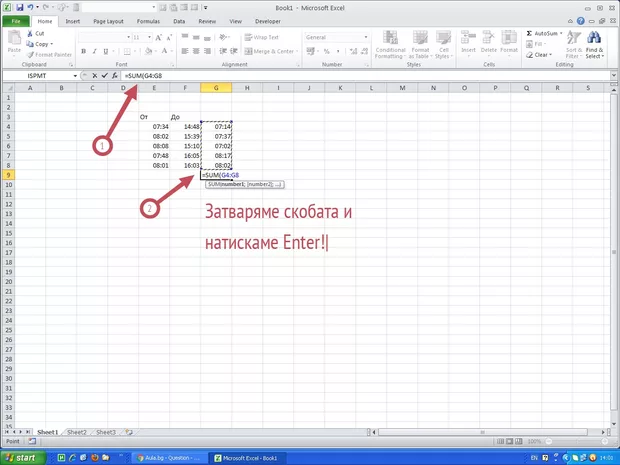Screen dimensions: 620x465
Task: Open the Data ribbon tab
Action: pyautogui.click(x=179, y=21)
